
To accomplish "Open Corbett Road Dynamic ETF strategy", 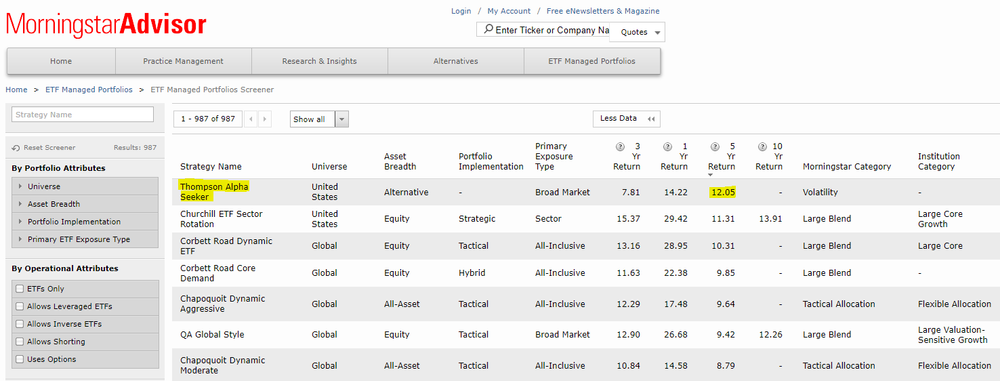I will coord(226,246).
